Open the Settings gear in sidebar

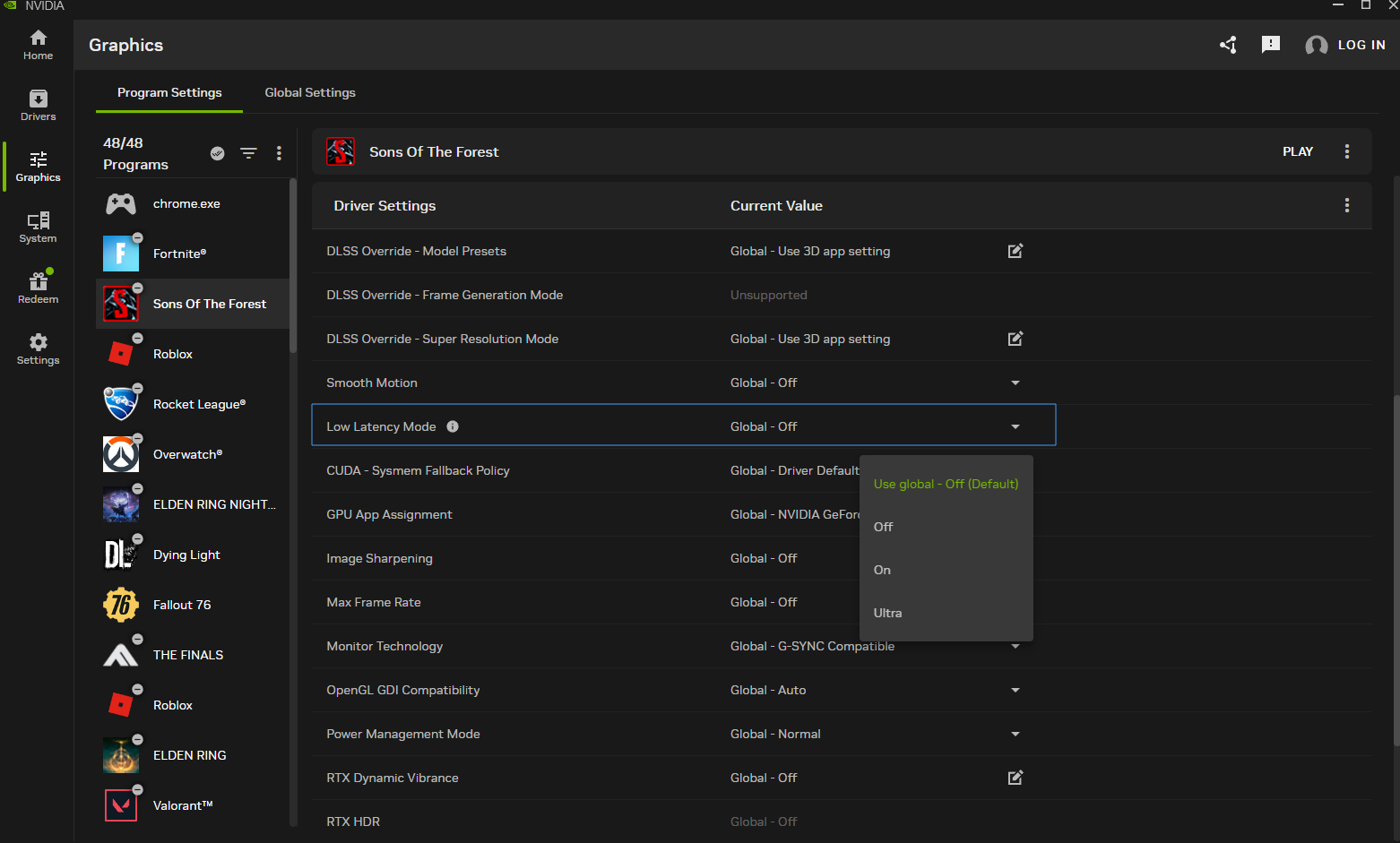[38, 348]
